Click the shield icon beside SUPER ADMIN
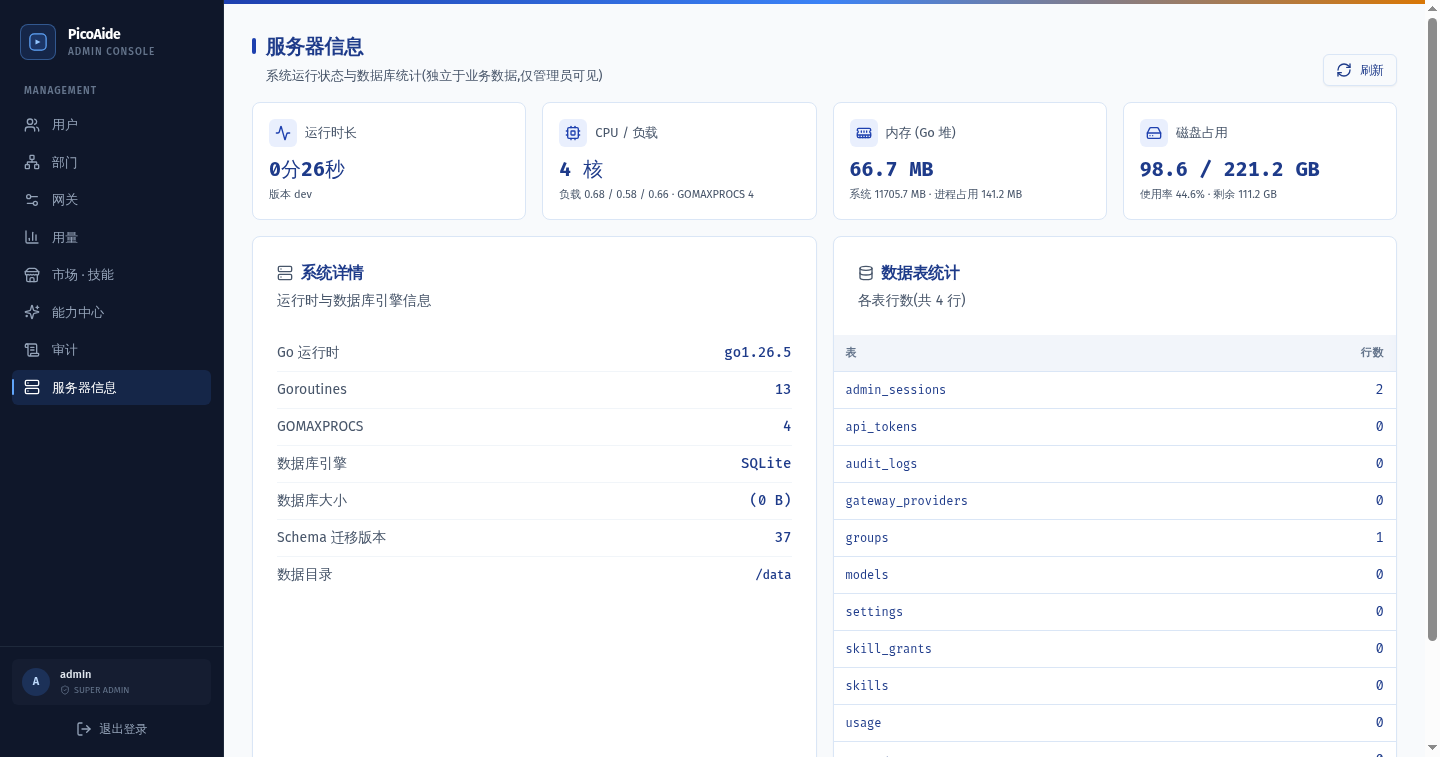The height and width of the screenshot is (757, 1440). pos(65,690)
